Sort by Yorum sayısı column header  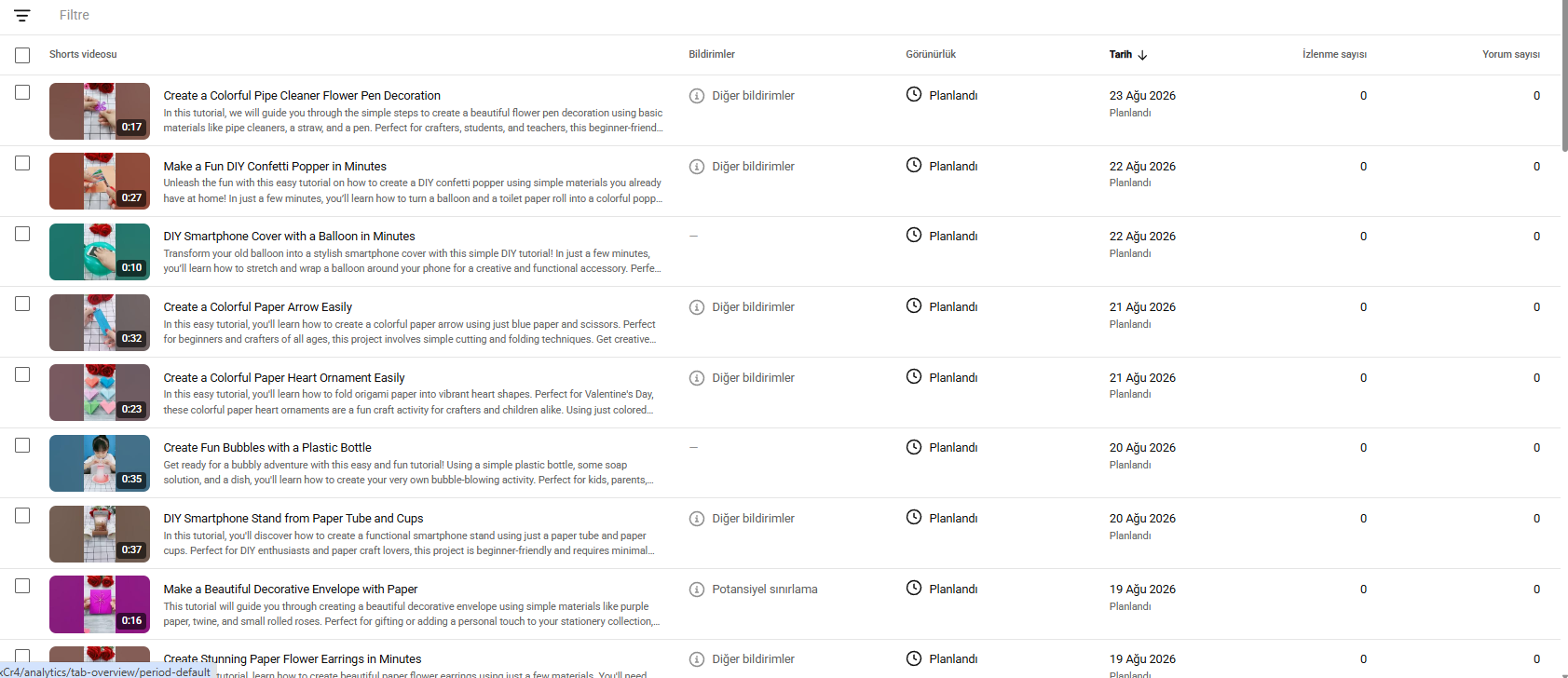point(1511,54)
